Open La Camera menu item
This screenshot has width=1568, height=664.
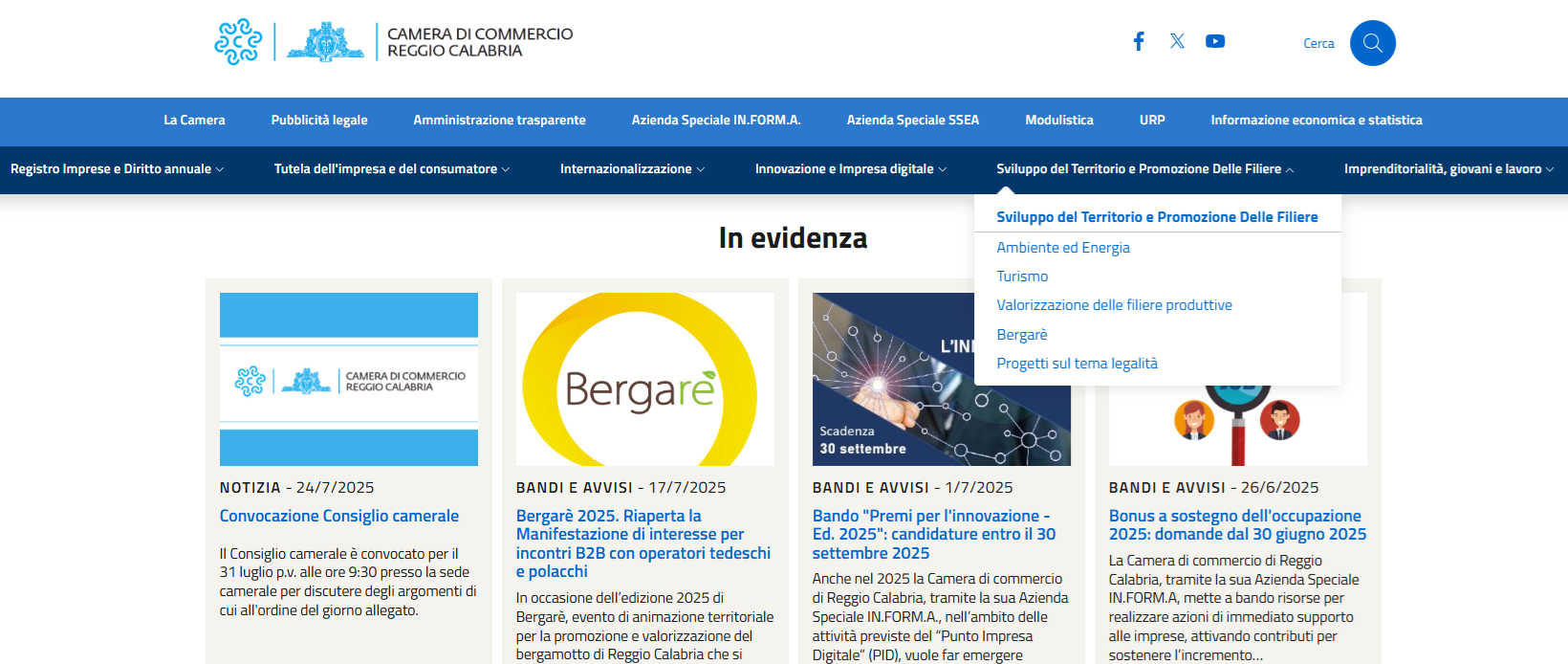pyautogui.click(x=194, y=121)
